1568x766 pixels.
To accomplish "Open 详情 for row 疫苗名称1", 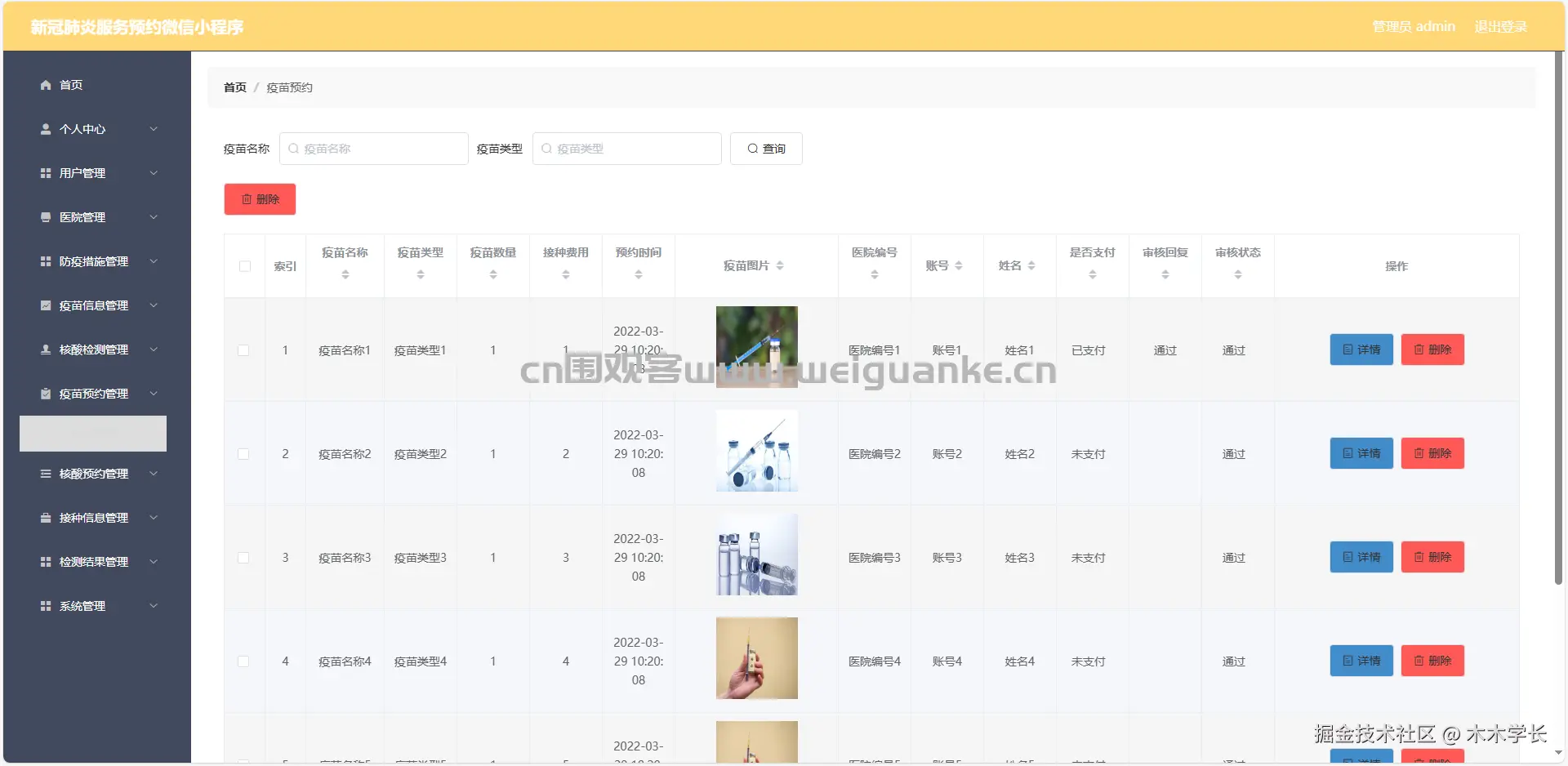I will (x=1361, y=350).
